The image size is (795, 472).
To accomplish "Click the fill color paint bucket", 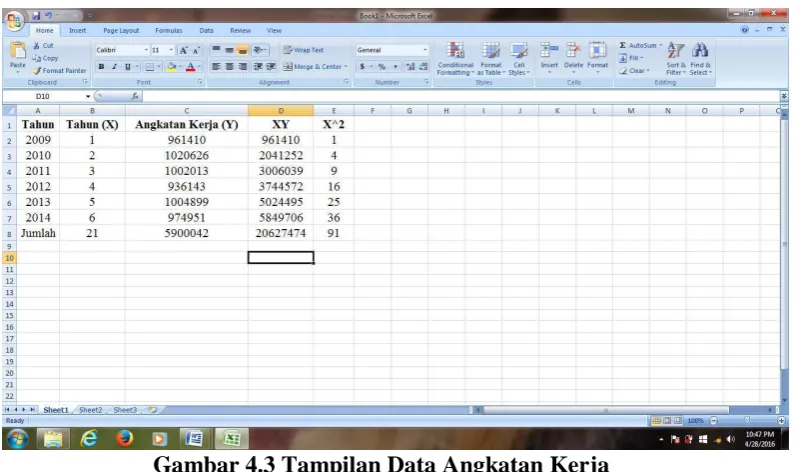I will click(x=171, y=66).
